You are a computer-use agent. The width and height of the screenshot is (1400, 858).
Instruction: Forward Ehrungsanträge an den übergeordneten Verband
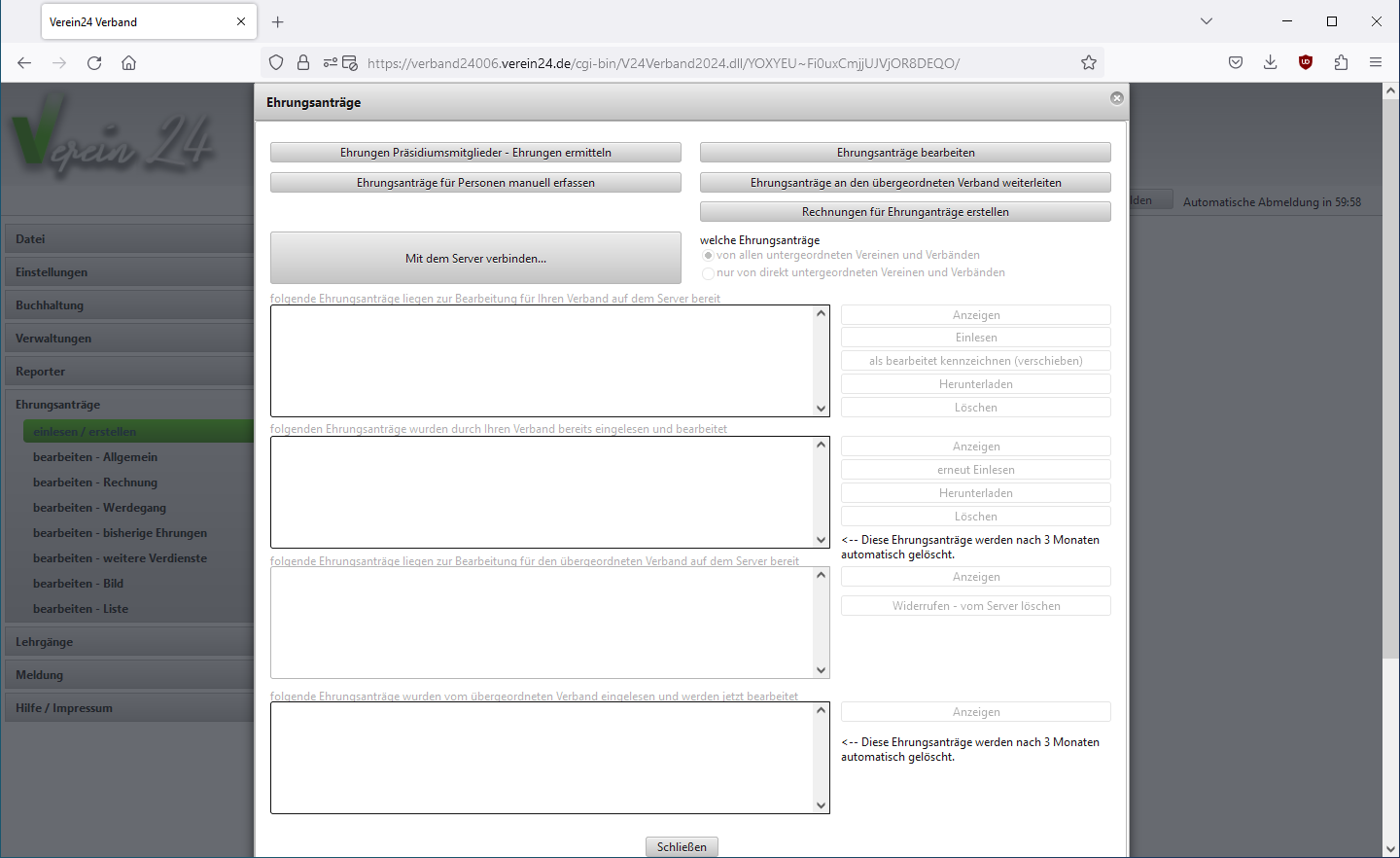click(x=905, y=183)
